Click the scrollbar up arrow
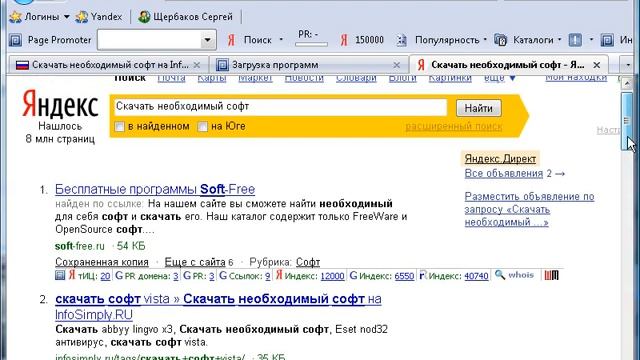This screenshot has height=360, width=640. (627, 84)
